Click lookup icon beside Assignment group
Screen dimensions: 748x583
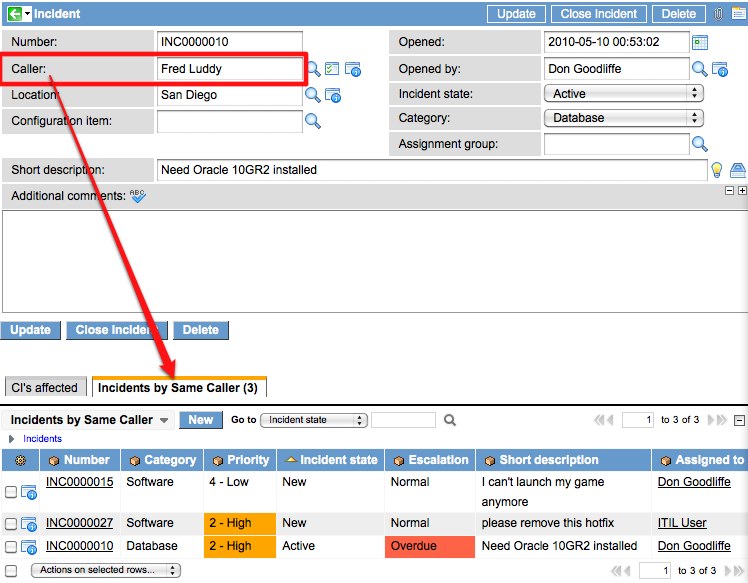tap(700, 145)
